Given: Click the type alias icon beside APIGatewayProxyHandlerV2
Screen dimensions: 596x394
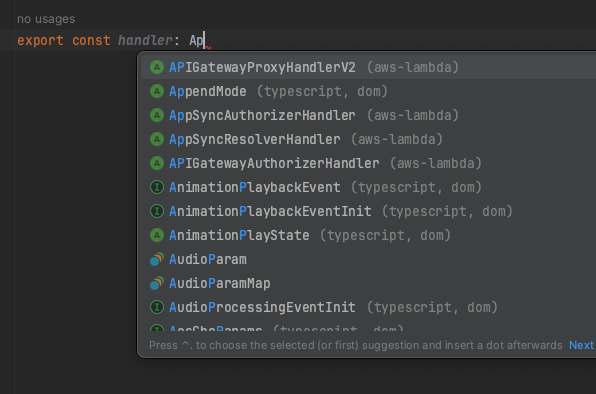Looking at the screenshot, I should [x=157, y=67].
